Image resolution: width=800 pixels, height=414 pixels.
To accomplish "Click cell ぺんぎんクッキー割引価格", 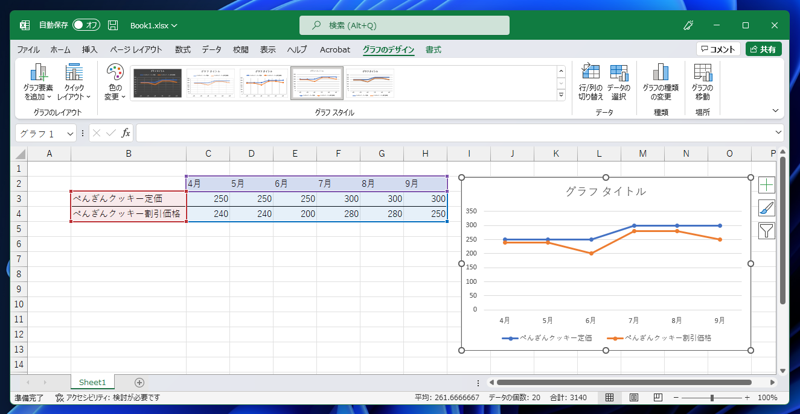I will [129, 213].
